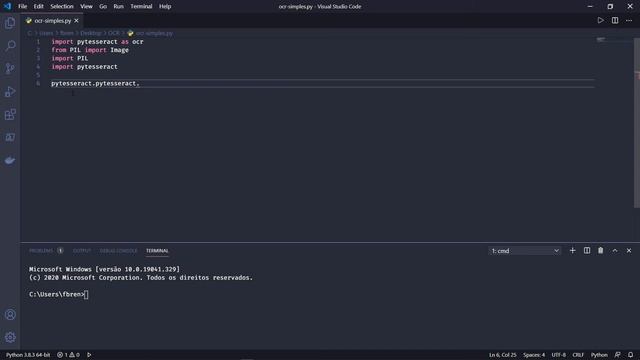Change the CRLF line ending
This screenshot has height=360, width=640.
click(x=578, y=355)
